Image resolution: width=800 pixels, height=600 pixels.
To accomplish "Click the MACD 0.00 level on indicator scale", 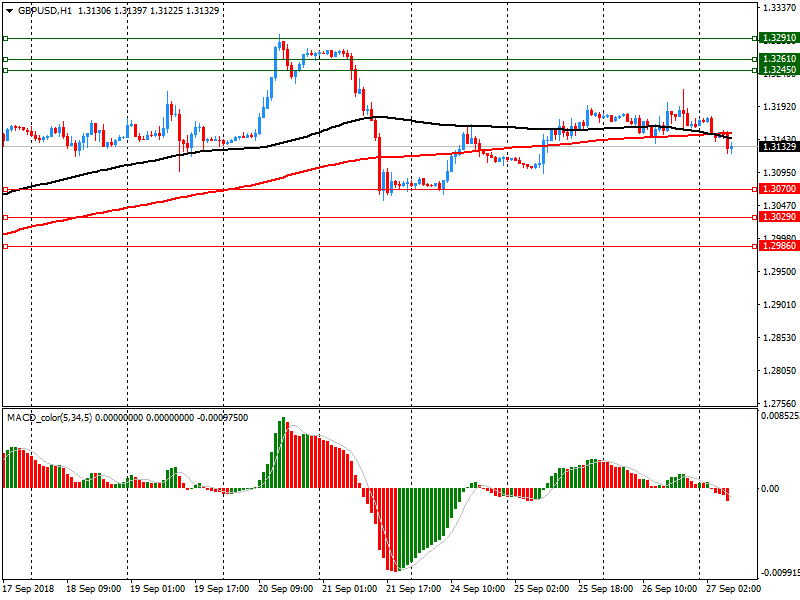I will (771, 489).
